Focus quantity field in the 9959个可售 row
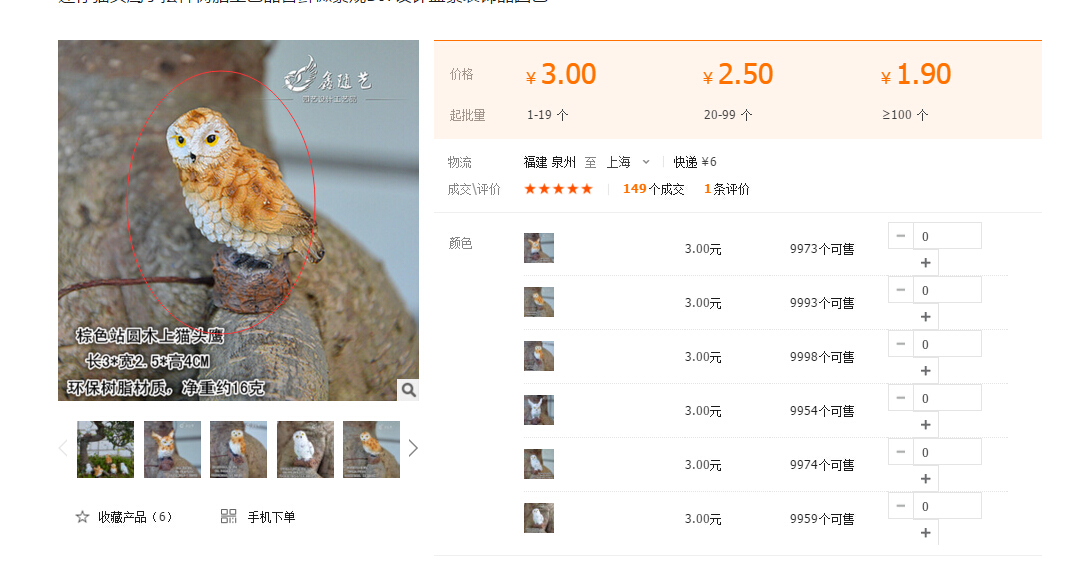1069x577 pixels. coord(948,505)
